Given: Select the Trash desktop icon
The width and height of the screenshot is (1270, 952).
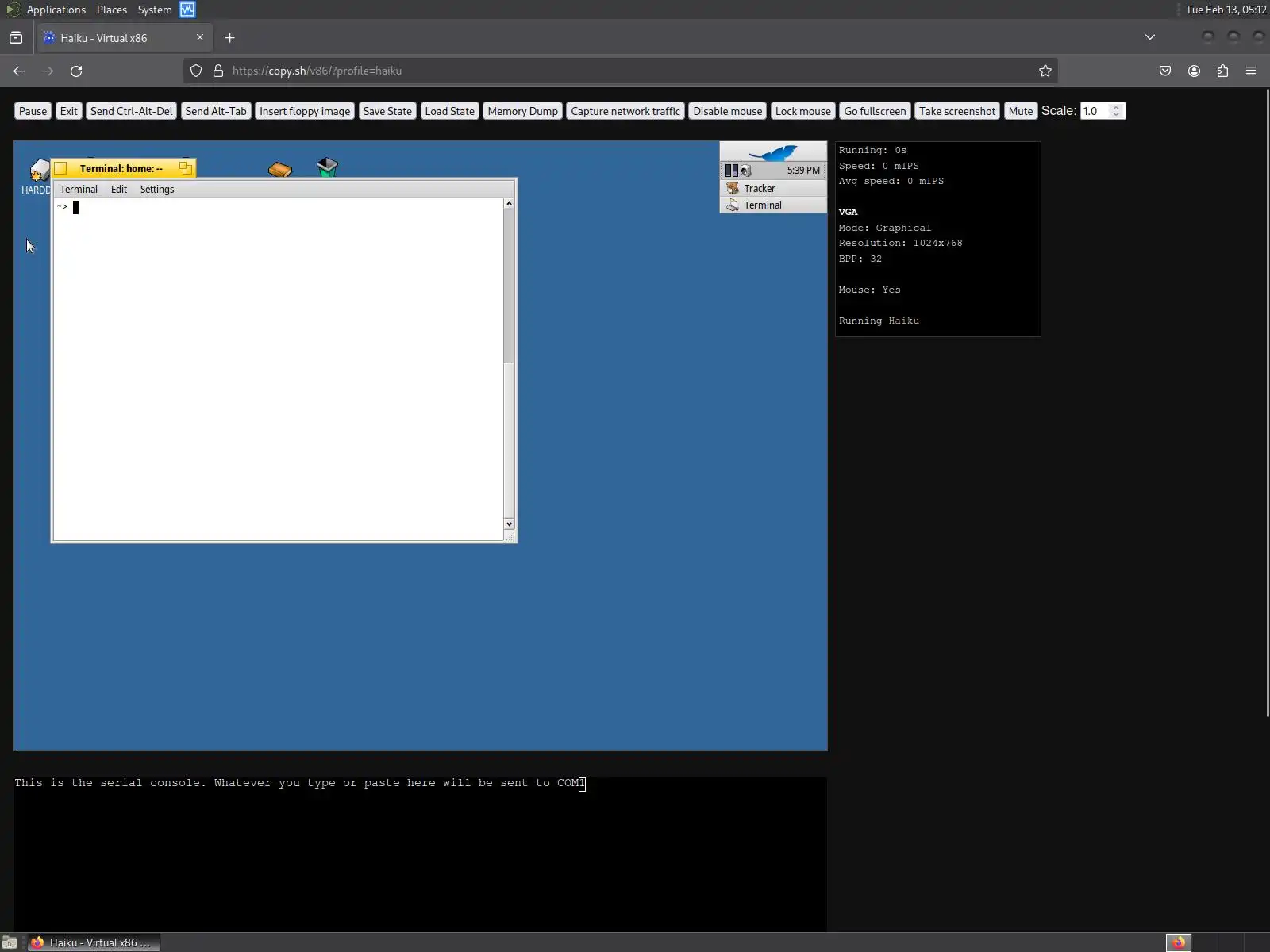Looking at the screenshot, I should tap(327, 167).
